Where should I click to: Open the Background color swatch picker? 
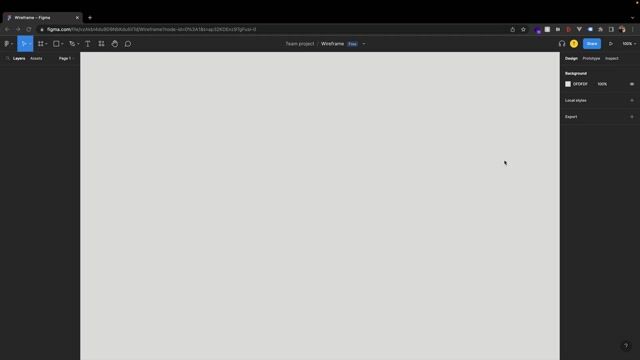(568, 84)
